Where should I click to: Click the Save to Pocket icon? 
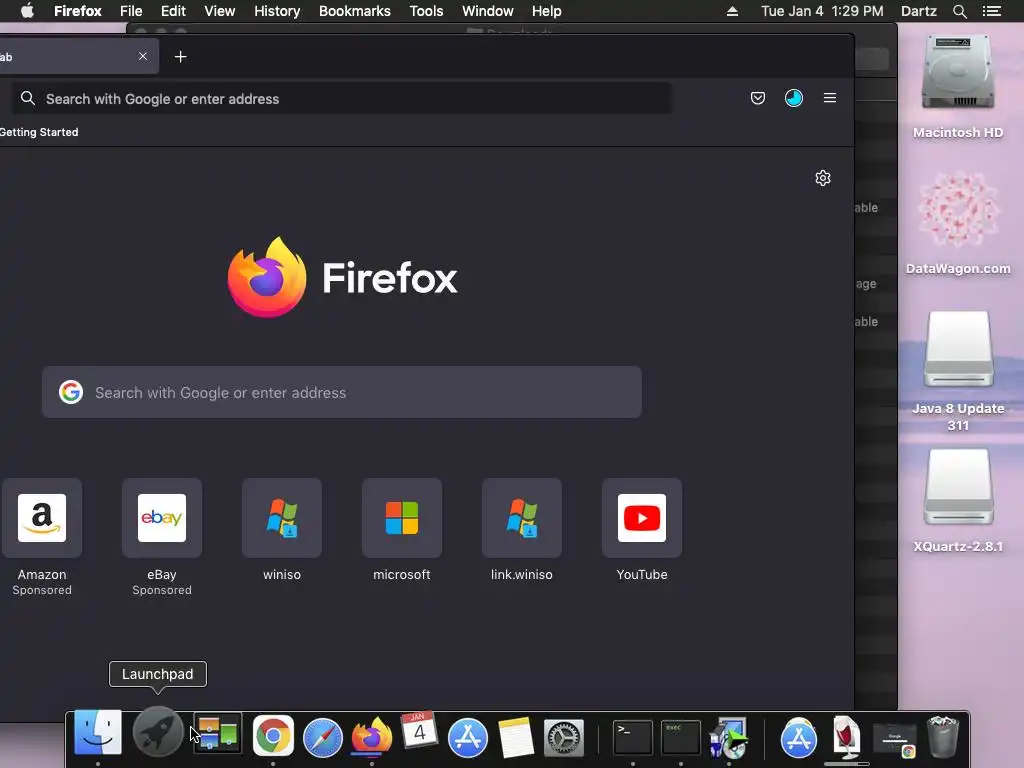(758, 98)
